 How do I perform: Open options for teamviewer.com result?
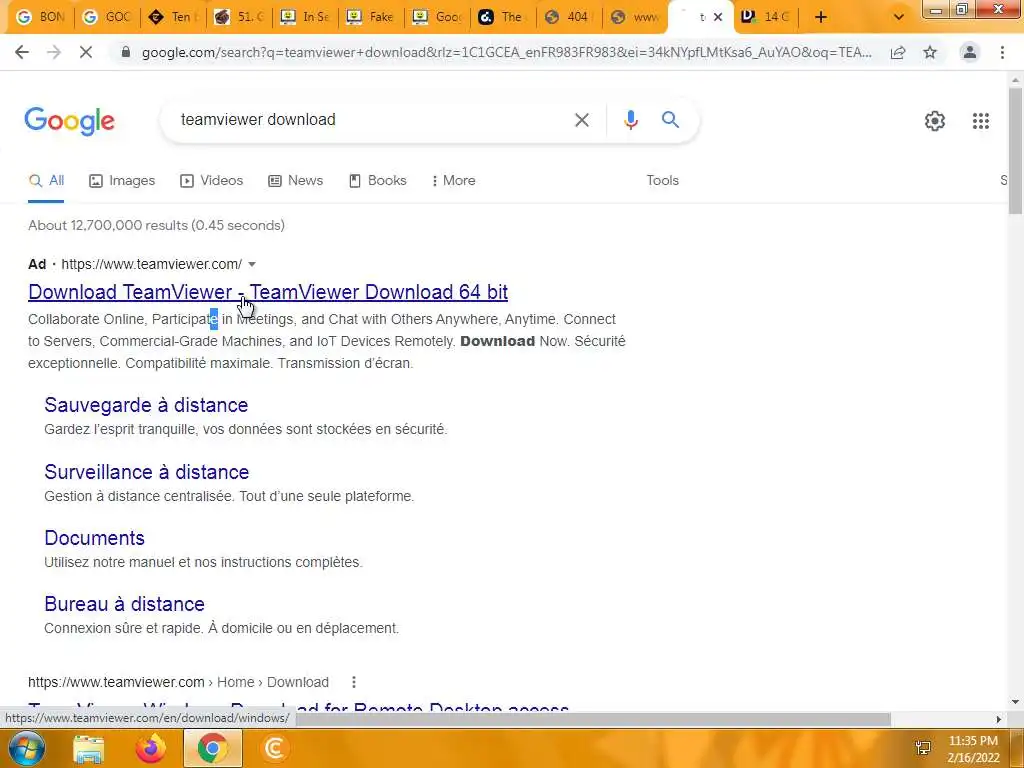point(353,682)
